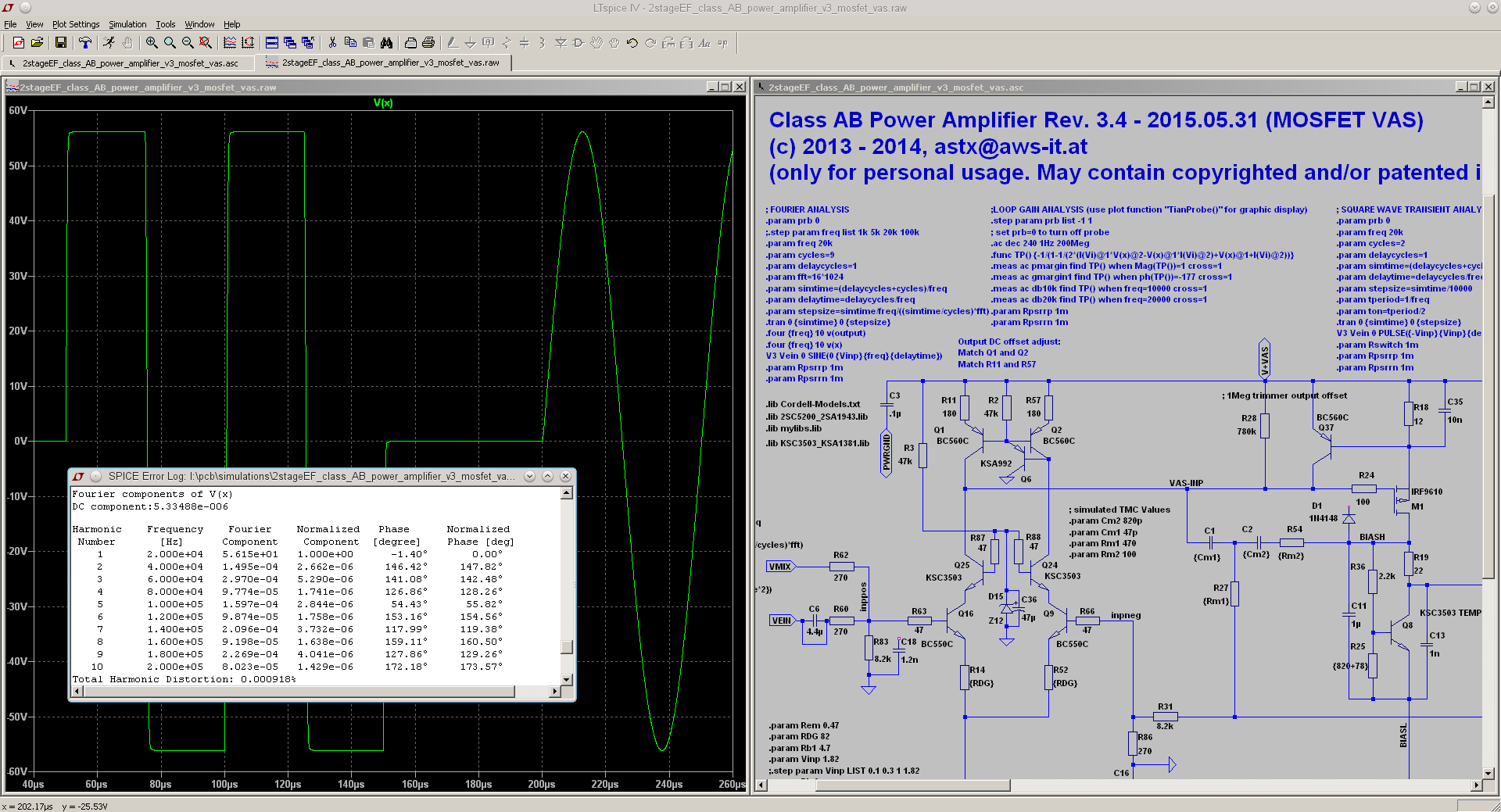Open Control Panel via hammer icon
1501x812 pixels.
(x=85, y=43)
